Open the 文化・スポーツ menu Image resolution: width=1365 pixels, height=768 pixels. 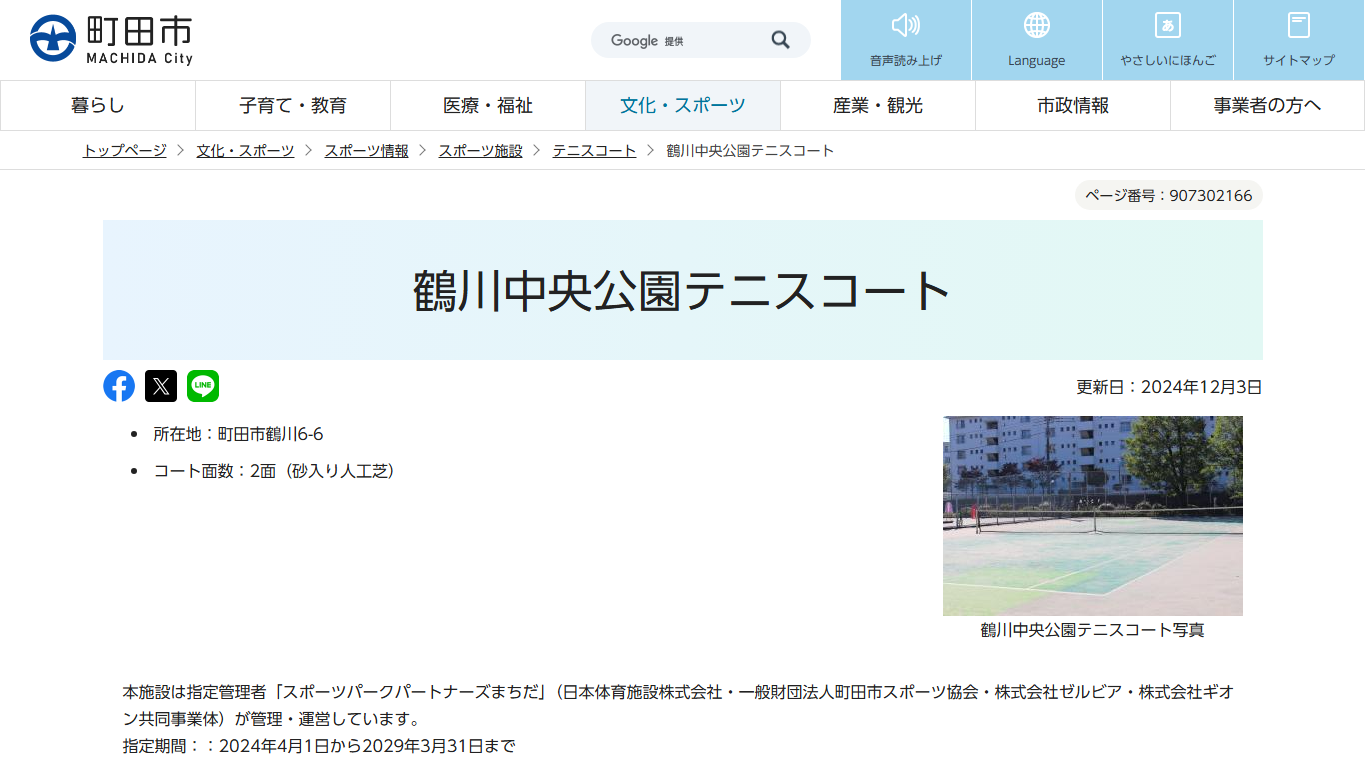[x=683, y=106]
